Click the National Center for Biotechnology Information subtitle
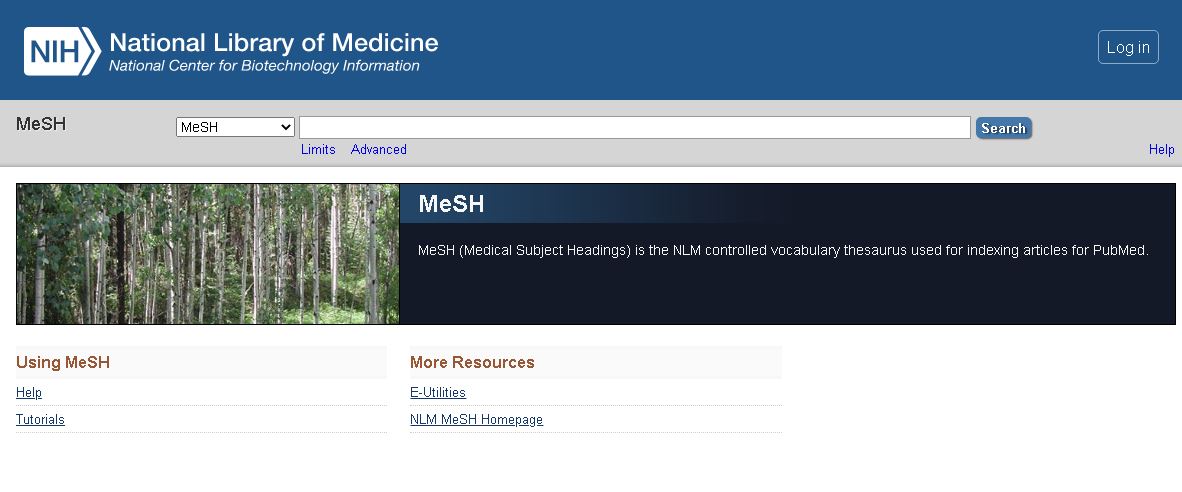 [x=264, y=66]
